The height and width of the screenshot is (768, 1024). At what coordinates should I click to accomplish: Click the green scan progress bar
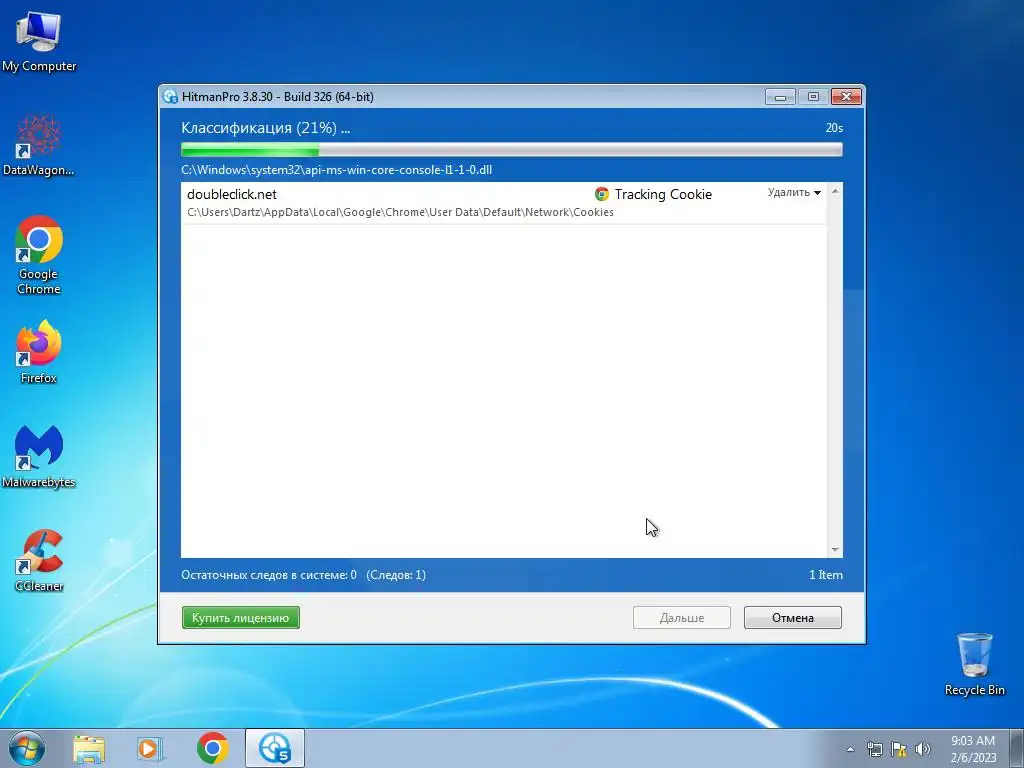511,150
